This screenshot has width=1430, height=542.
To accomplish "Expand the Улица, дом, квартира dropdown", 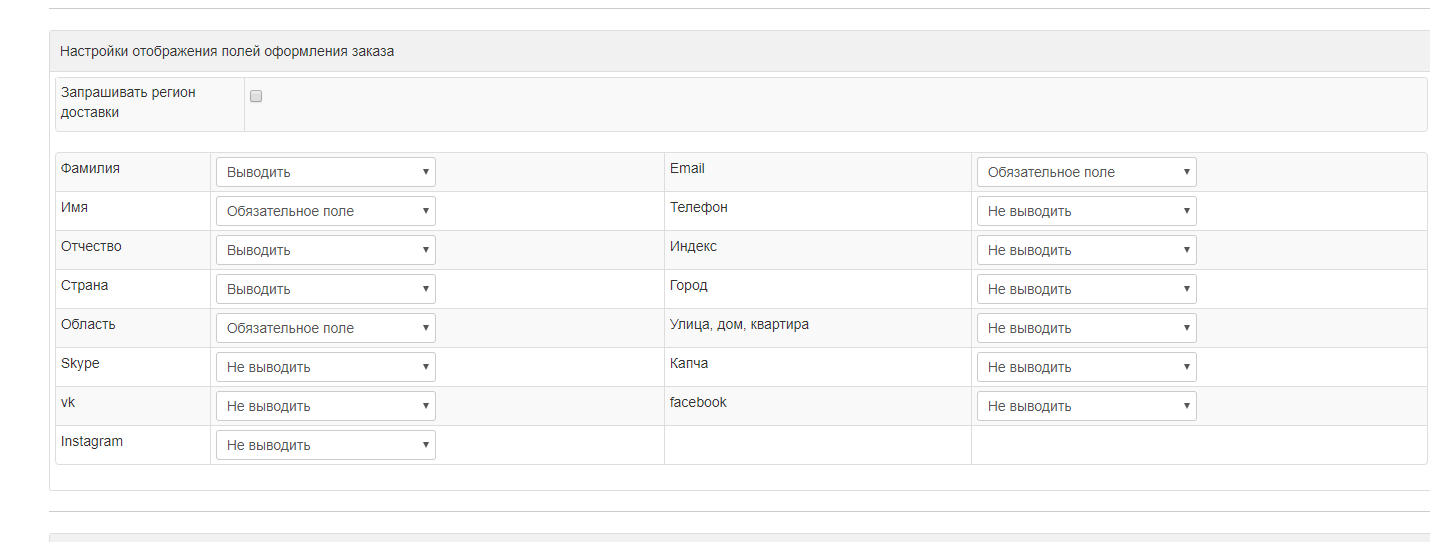I will pos(1087,328).
